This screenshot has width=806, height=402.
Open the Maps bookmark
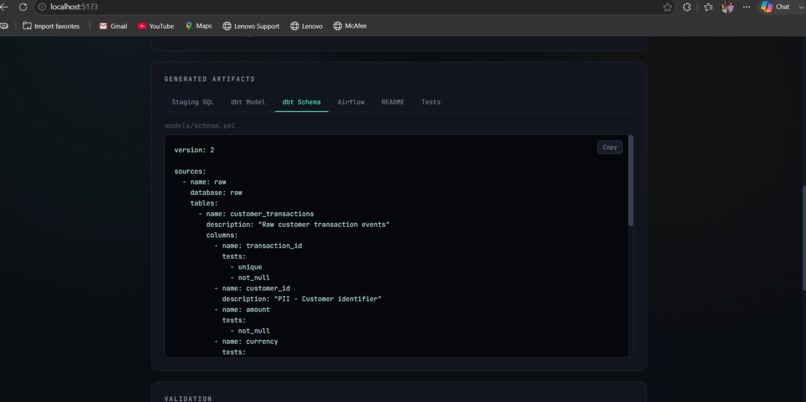coord(198,26)
